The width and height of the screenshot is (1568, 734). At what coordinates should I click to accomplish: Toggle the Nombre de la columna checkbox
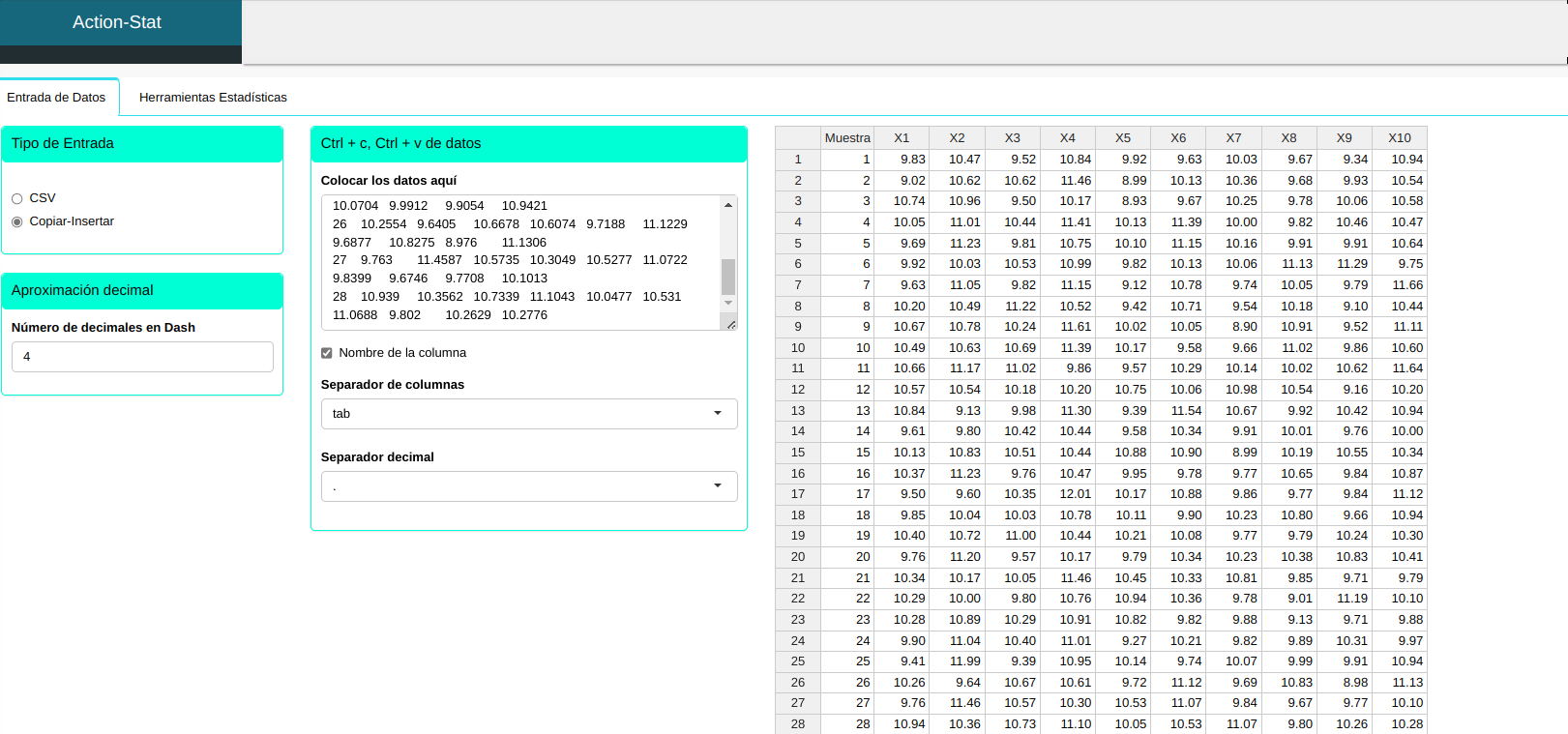(327, 353)
